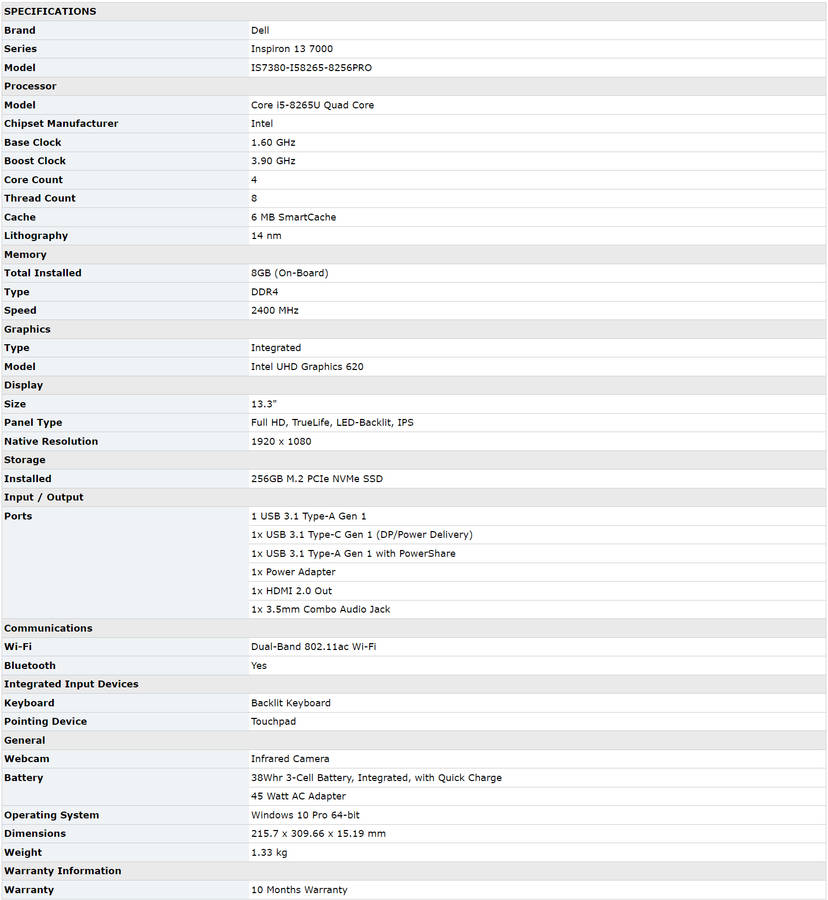Select the 8GB (On-Board) memory value
Screen dimensions: 828x900
pyautogui.click(x=289, y=273)
